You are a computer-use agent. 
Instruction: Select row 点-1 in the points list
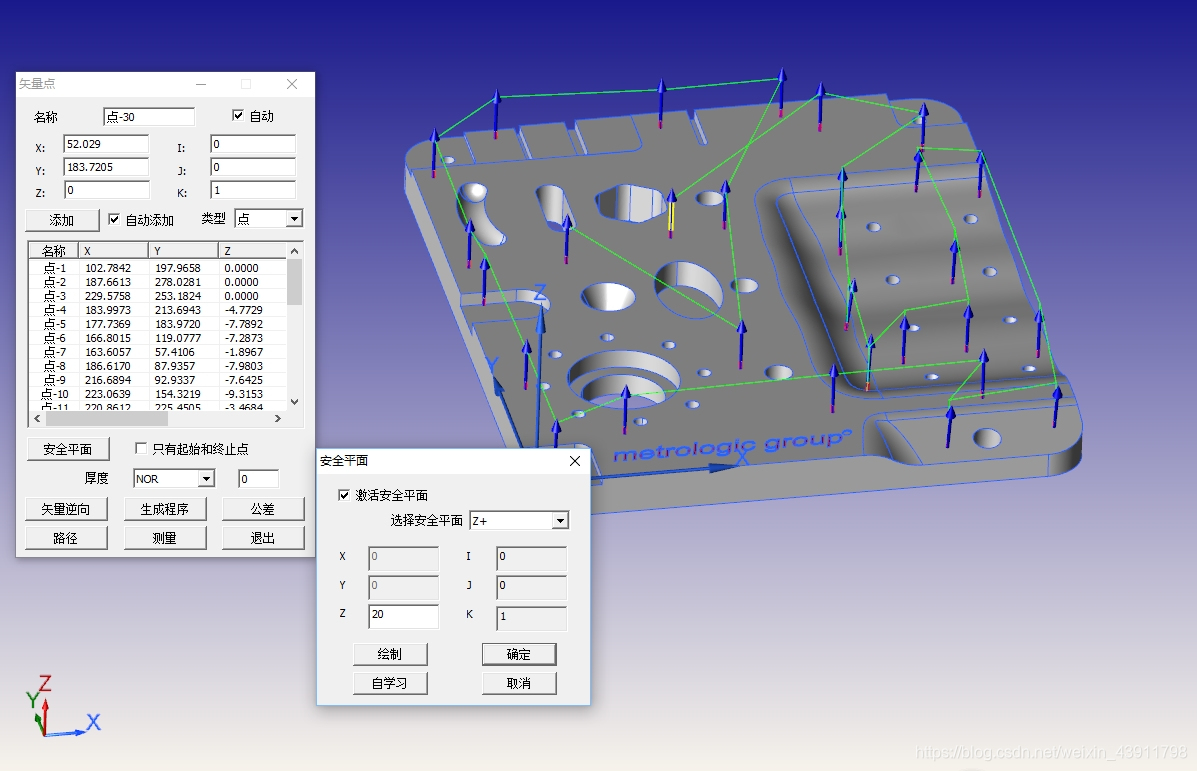(157, 268)
